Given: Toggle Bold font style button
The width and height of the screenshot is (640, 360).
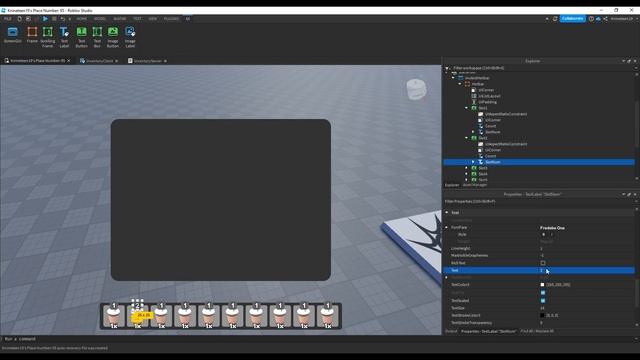Looking at the screenshot, I should coord(543,235).
